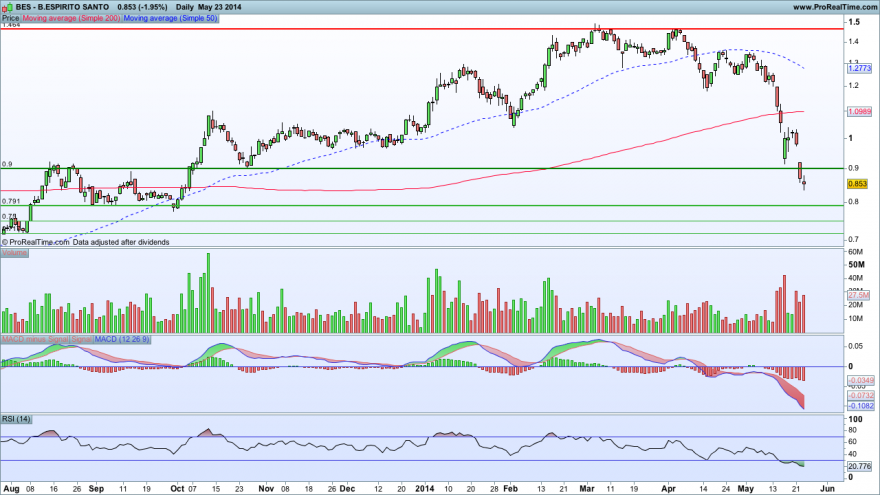The width and height of the screenshot is (880, 495).
Task: Click the 0.9 support line label
Action: click(7, 164)
